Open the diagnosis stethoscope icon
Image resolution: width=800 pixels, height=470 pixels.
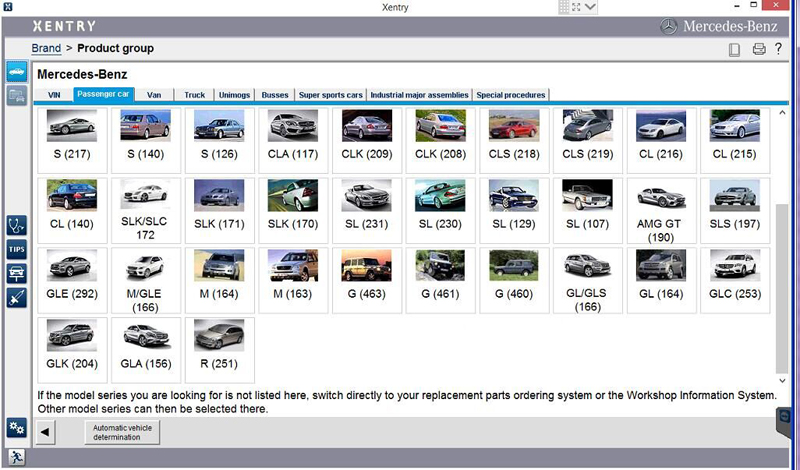pyautogui.click(x=16, y=226)
